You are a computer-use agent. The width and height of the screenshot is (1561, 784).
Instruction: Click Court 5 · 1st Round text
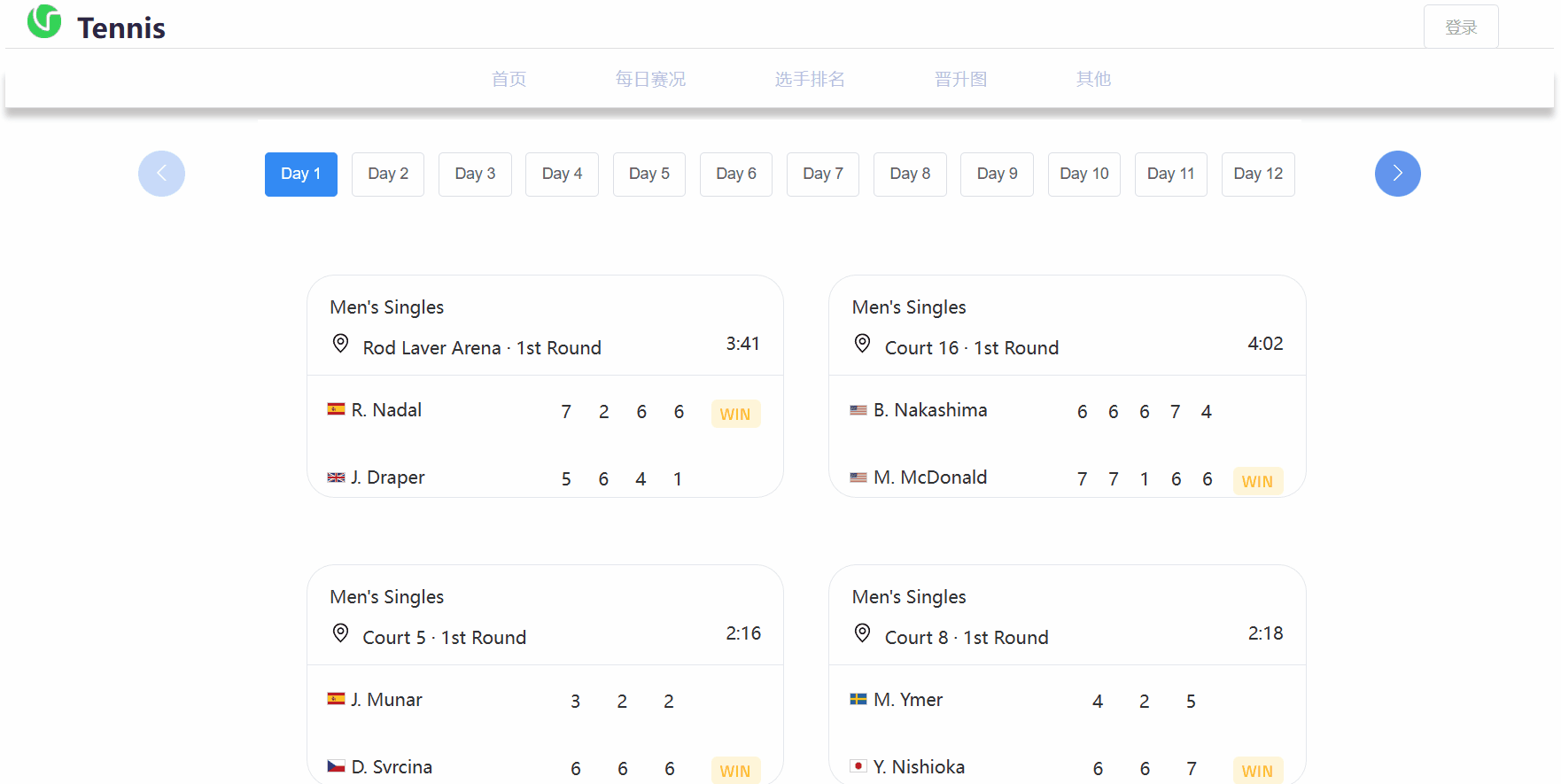click(x=445, y=638)
